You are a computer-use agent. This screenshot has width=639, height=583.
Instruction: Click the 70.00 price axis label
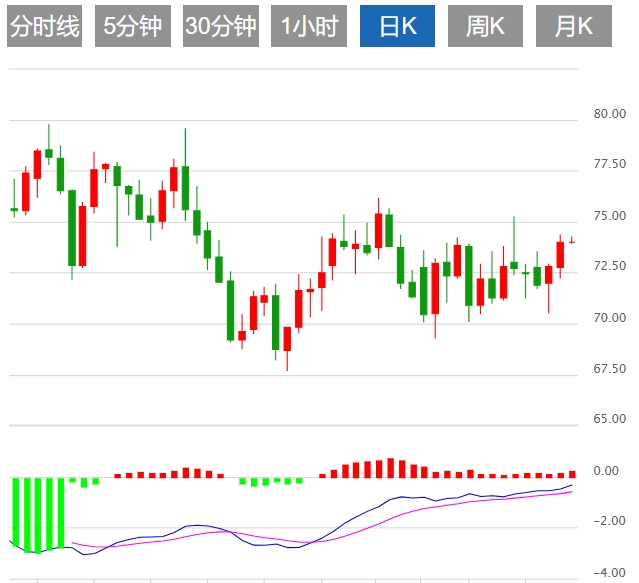click(x=610, y=318)
